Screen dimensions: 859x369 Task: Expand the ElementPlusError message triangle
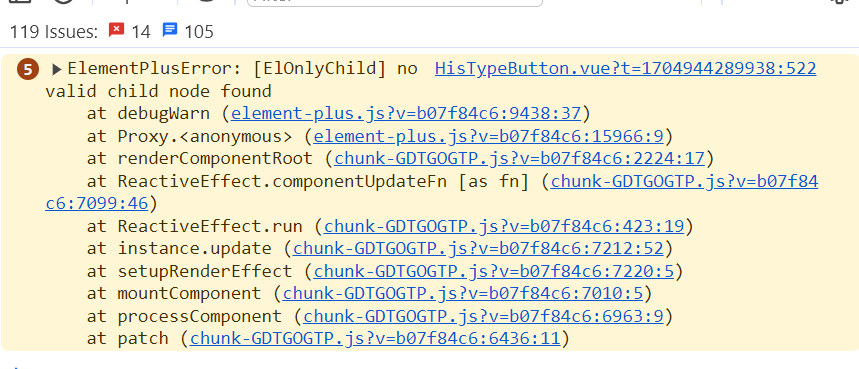pyautogui.click(x=56, y=70)
